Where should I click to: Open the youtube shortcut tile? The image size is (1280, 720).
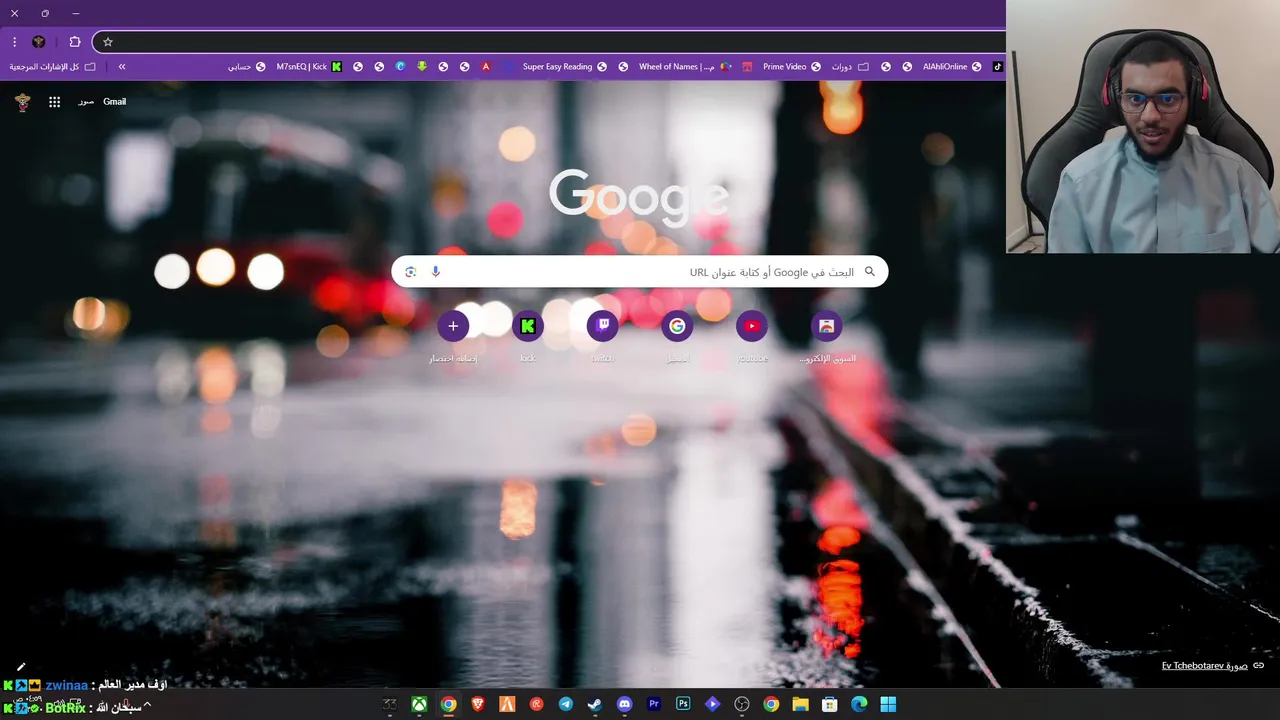pyautogui.click(x=752, y=326)
